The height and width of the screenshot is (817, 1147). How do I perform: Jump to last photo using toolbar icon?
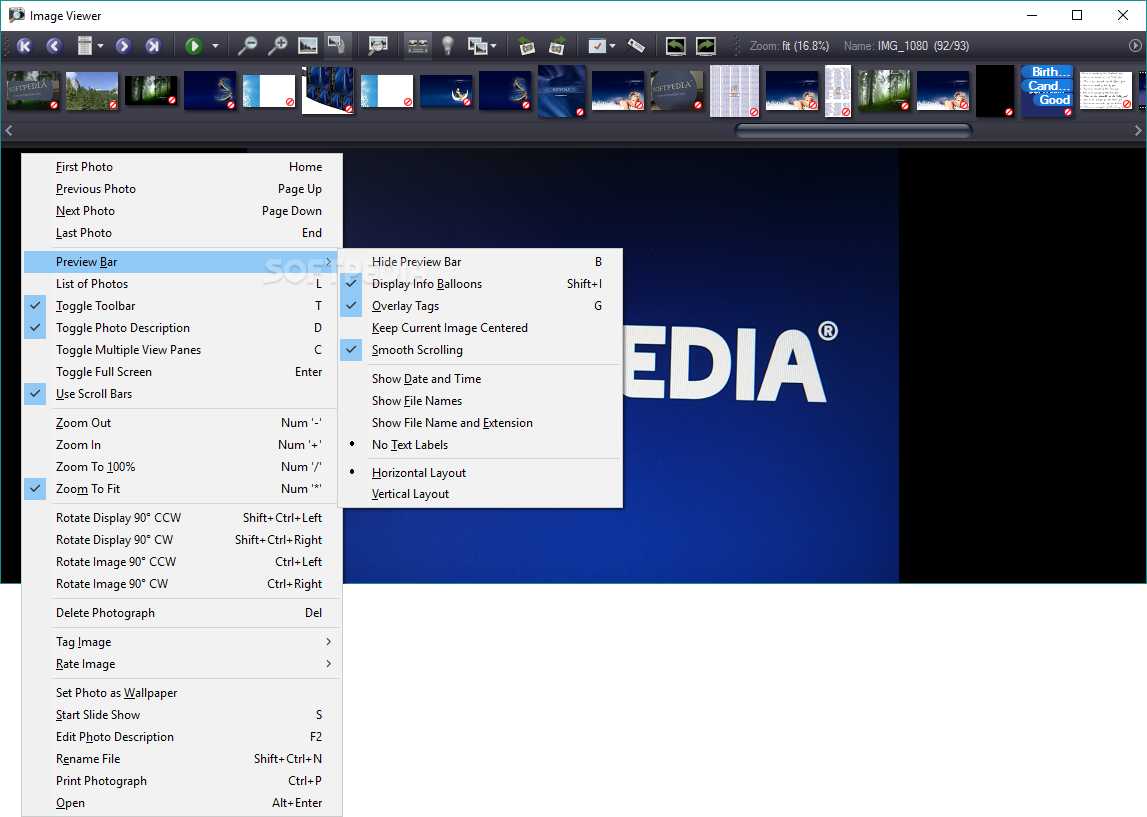click(x=153, y=46)
